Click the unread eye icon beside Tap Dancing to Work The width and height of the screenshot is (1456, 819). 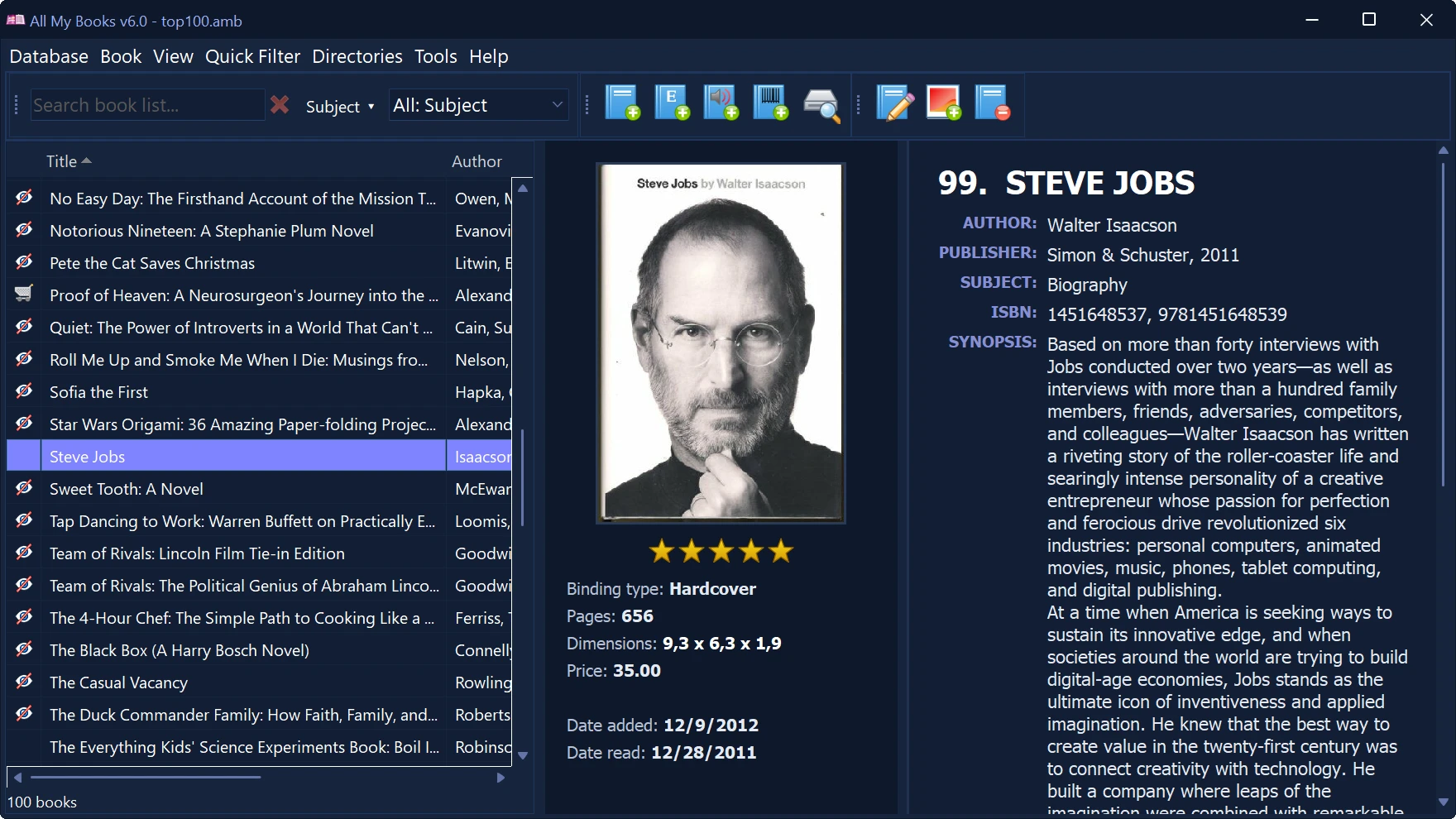tap(24, 520)
